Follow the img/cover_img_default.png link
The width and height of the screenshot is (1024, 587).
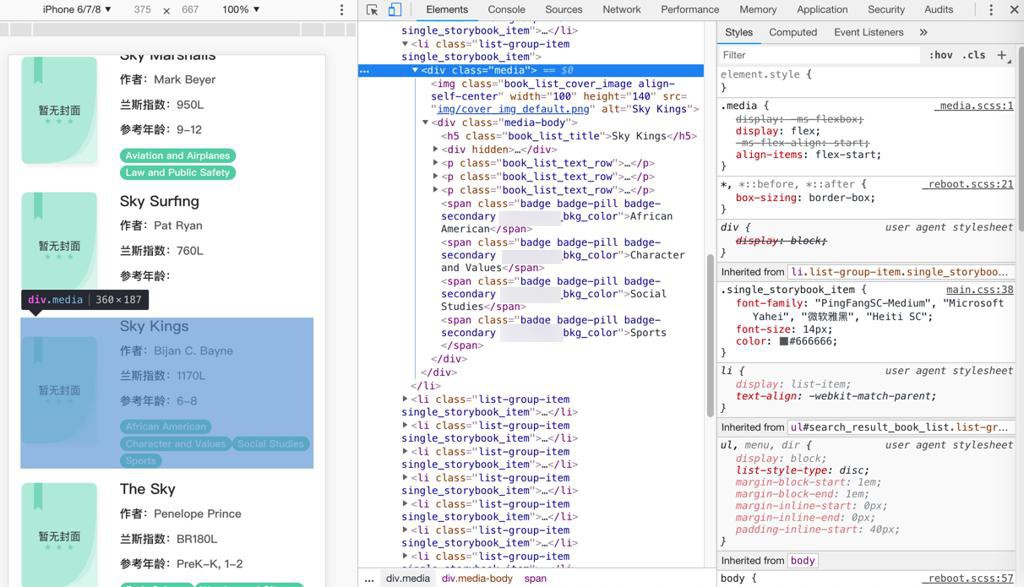[513, 109]
